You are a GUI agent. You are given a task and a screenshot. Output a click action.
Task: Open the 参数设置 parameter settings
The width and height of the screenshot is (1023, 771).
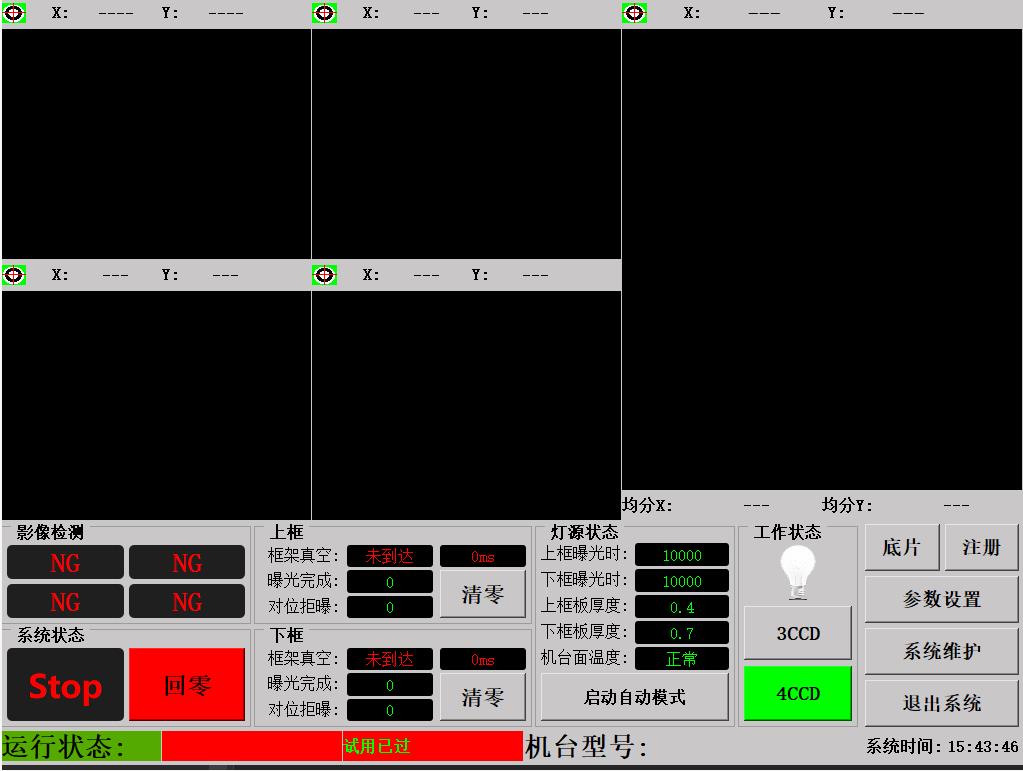(x=941, y=599)
